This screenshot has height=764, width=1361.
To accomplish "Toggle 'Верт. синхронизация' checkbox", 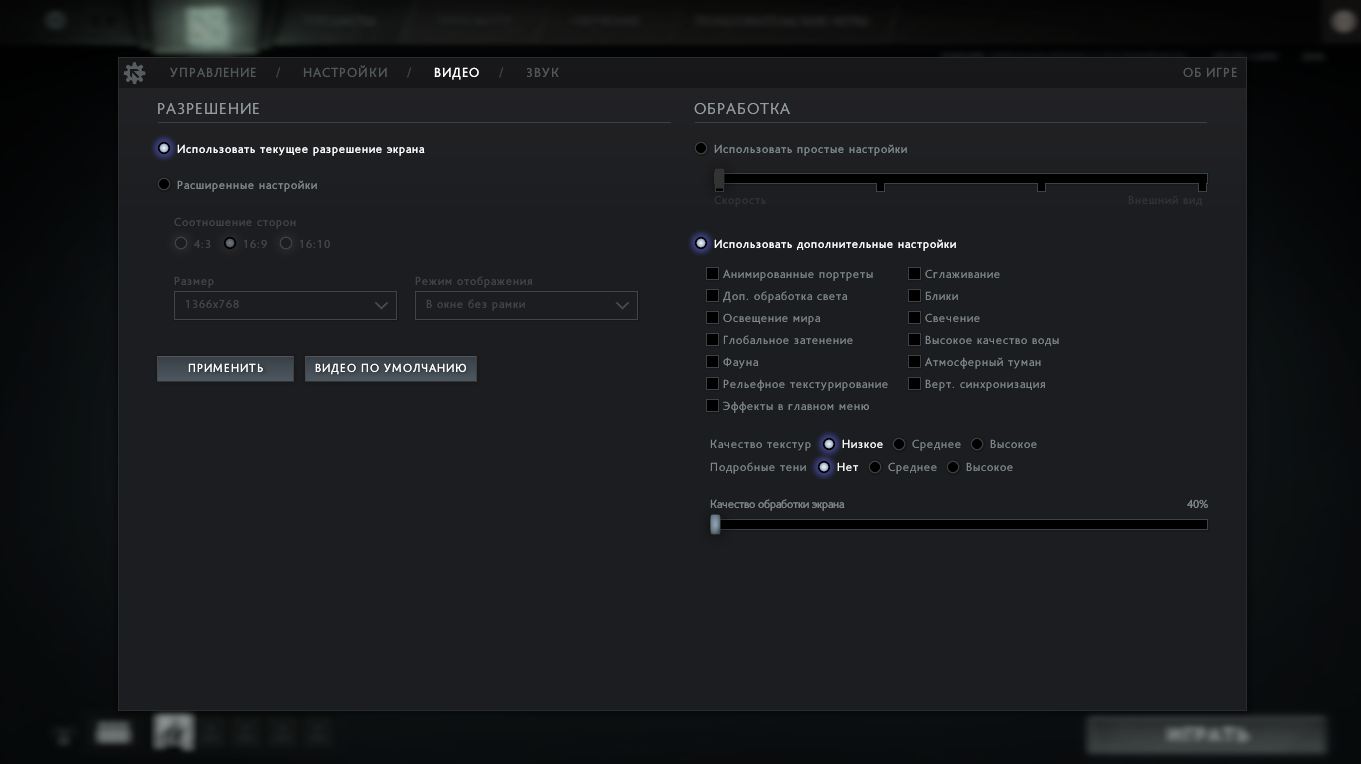I will coord(914,384).
